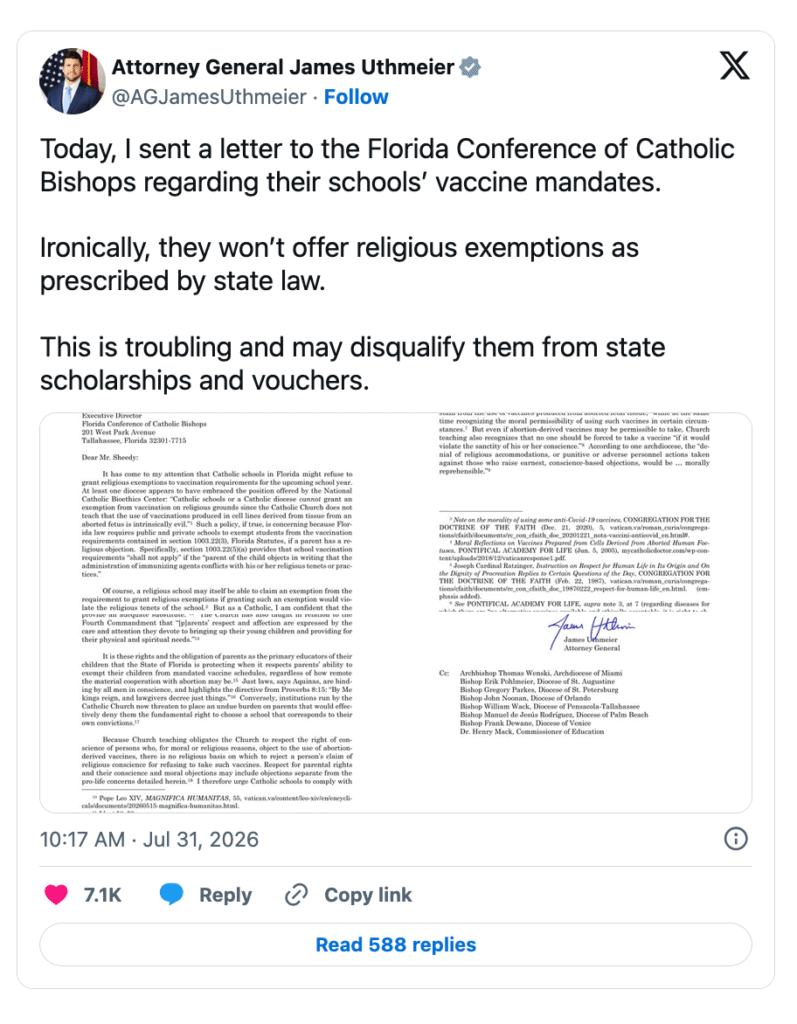Viewport: 797px width, 1024px height.
Task: Click the Attorney General James Uthmeier display name
Action: point(283,67)
